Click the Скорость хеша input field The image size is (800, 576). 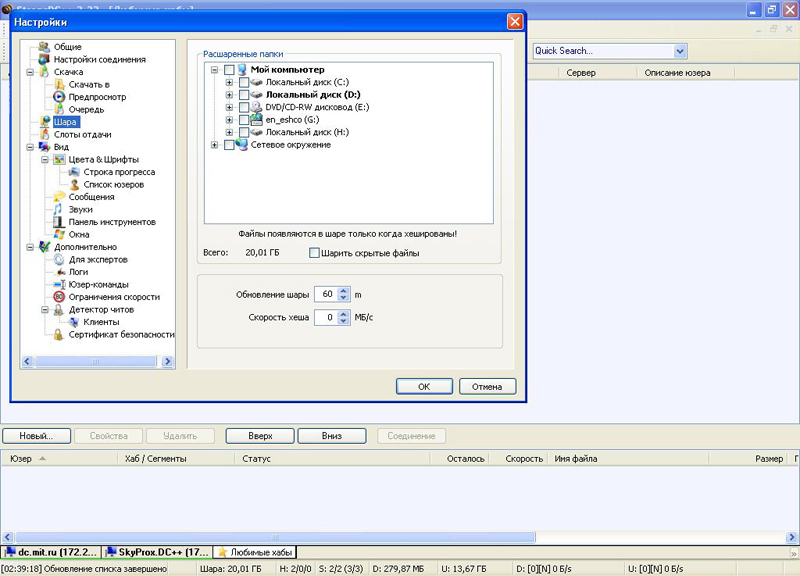pyautogui.click(x=325, y=318)
